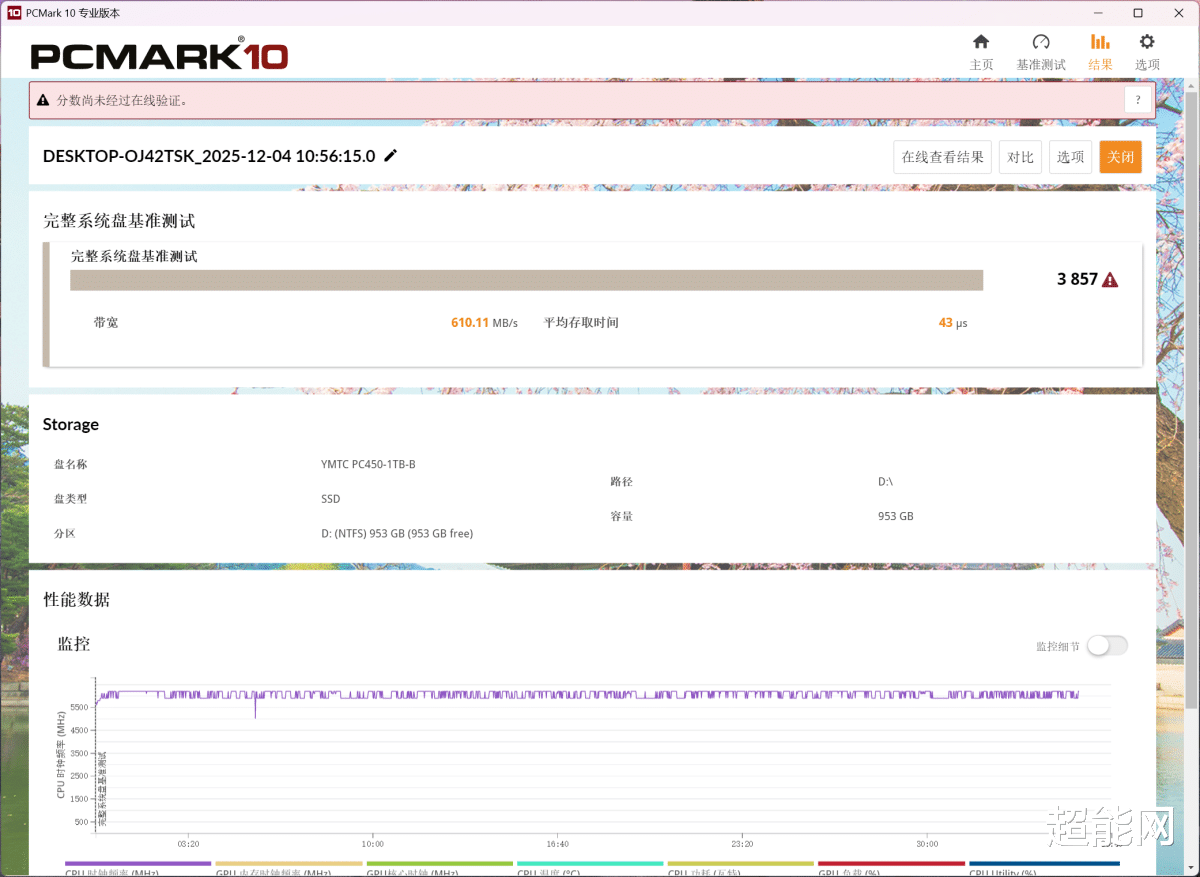Toggle the purple CPU 时钟频率 legend
The image size is (1200, 877).
(x=138, y=868)
